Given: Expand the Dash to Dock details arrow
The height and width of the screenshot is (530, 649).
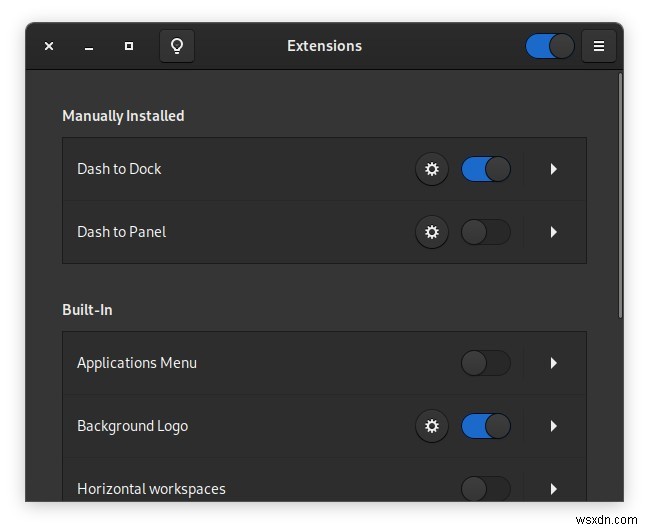Looking at the screenshot, I should pos(553,169).
